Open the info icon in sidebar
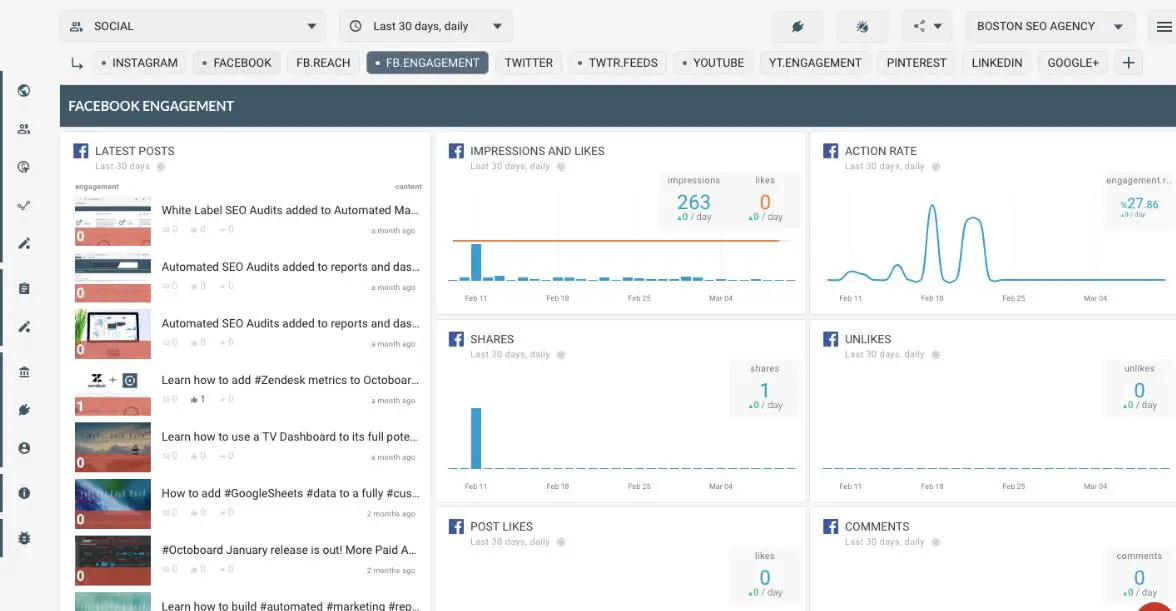Viewport: 1176px width, 611px height. click(24, 493)
